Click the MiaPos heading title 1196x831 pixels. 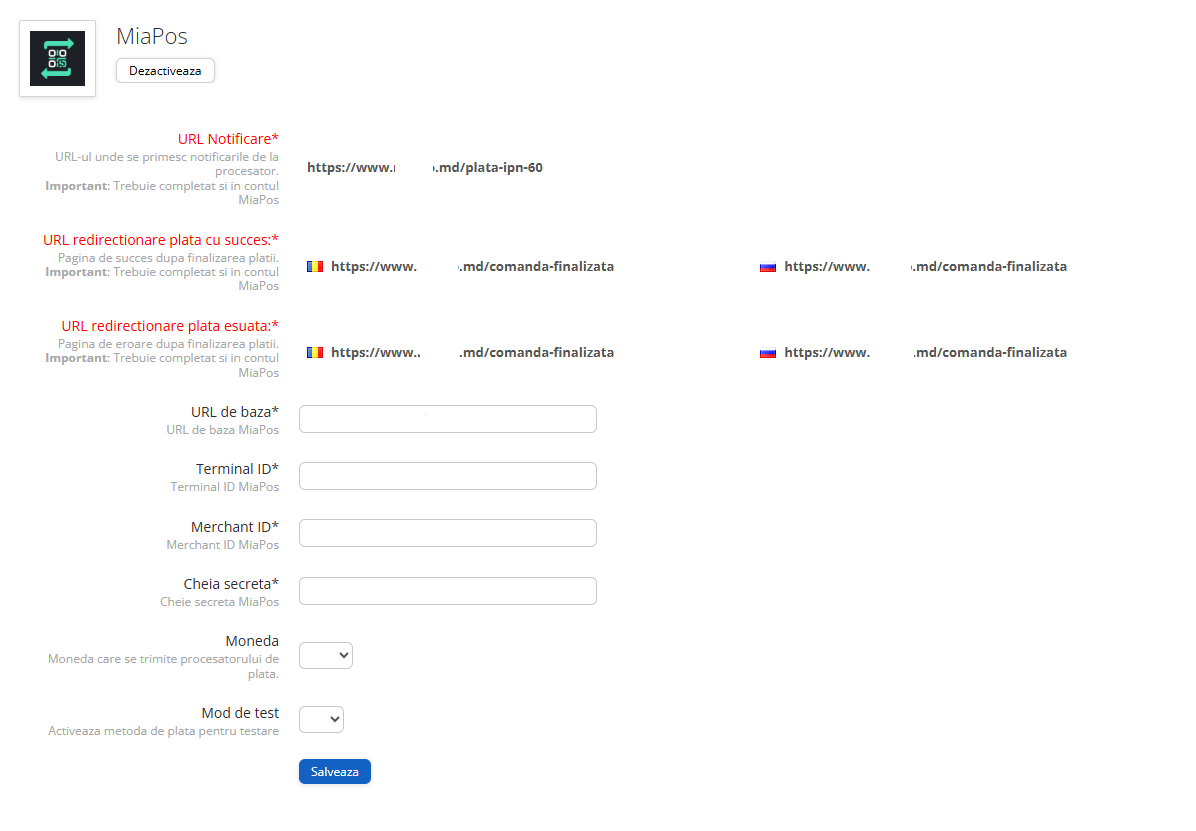(x=152, y=36)
